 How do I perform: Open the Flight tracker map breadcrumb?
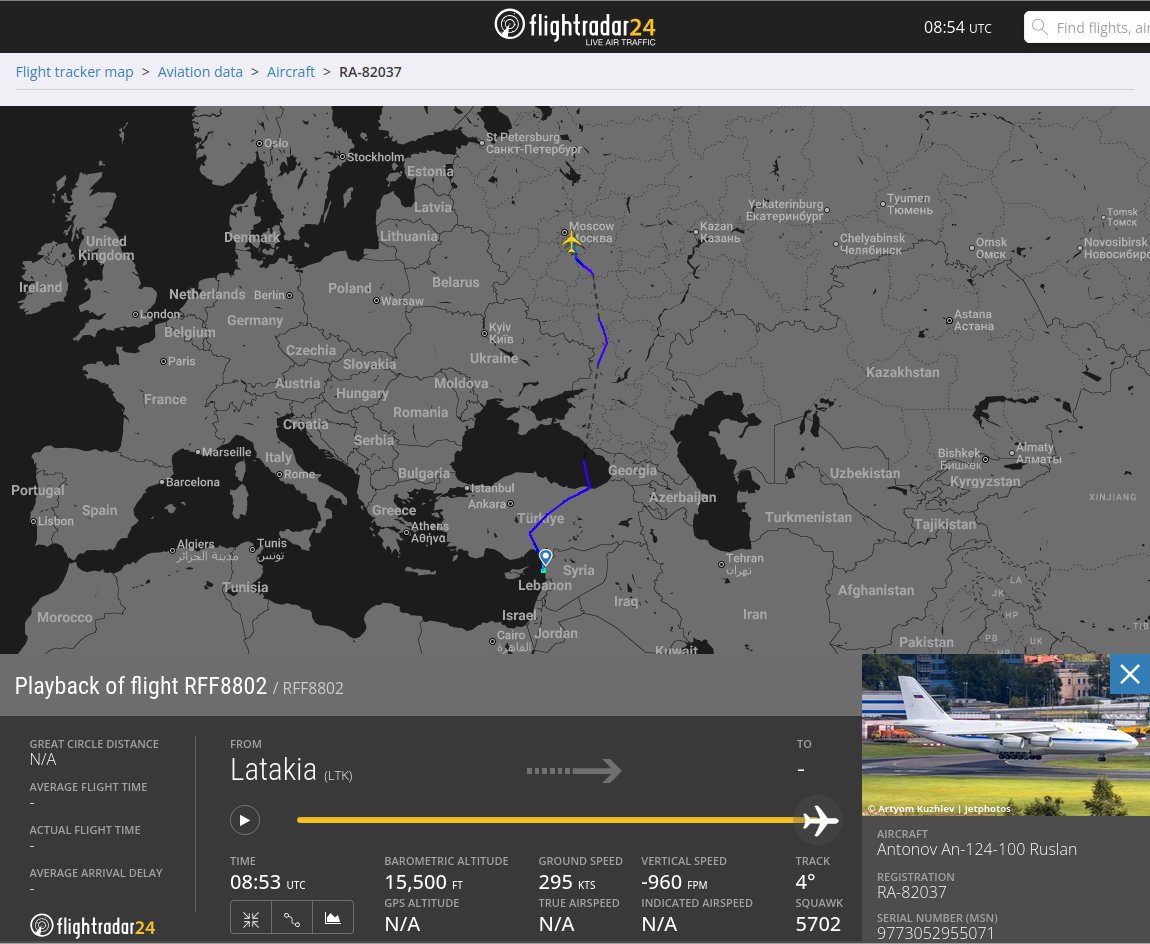click(74, 72)
